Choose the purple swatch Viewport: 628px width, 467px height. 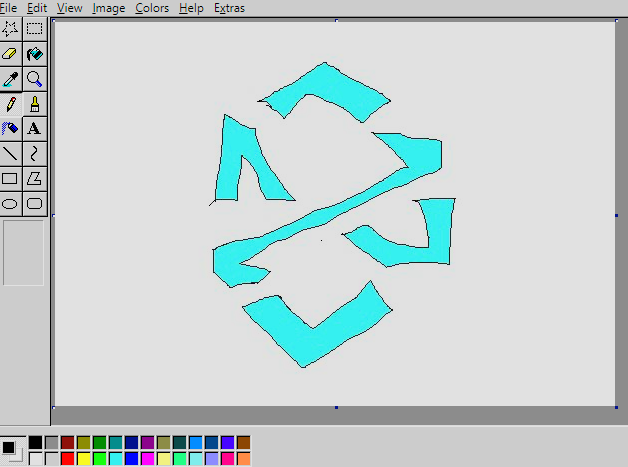click(147, 443)
